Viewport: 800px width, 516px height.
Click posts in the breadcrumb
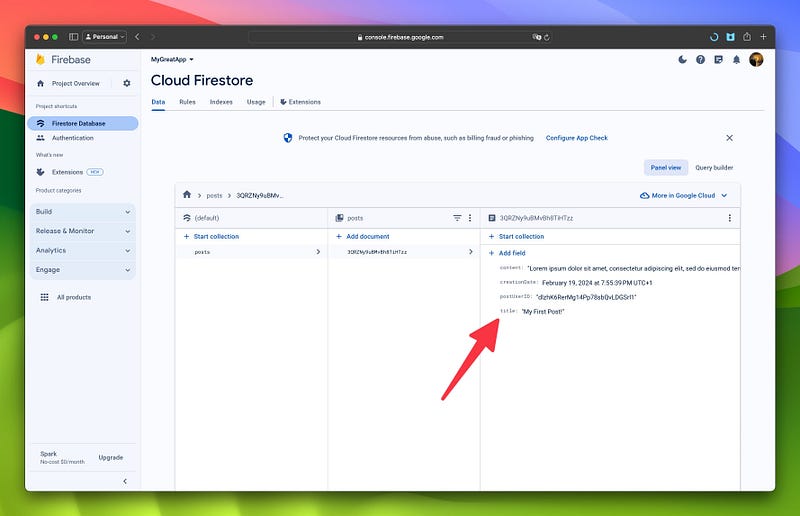tap(214, 195)
